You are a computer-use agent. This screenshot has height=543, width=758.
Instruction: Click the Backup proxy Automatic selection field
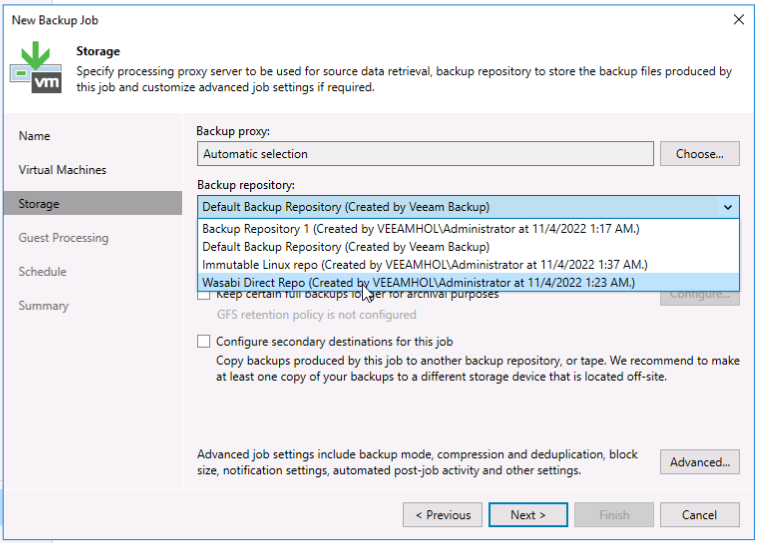[425, 154]
